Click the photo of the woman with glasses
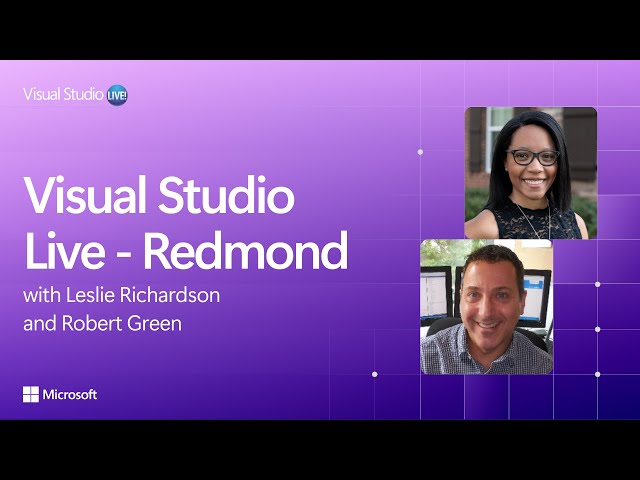 point(531,173)
